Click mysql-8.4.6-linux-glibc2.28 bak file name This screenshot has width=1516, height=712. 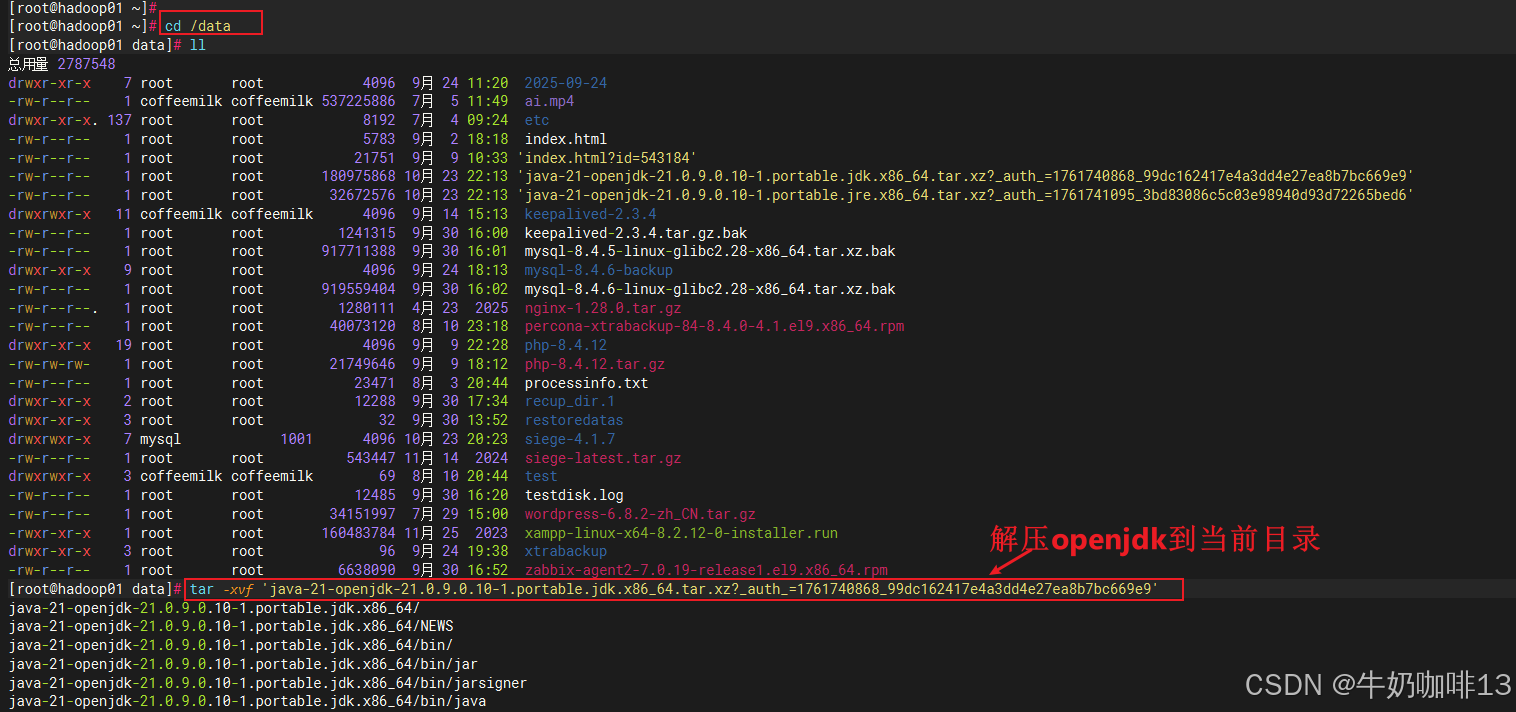pos(710,289)
